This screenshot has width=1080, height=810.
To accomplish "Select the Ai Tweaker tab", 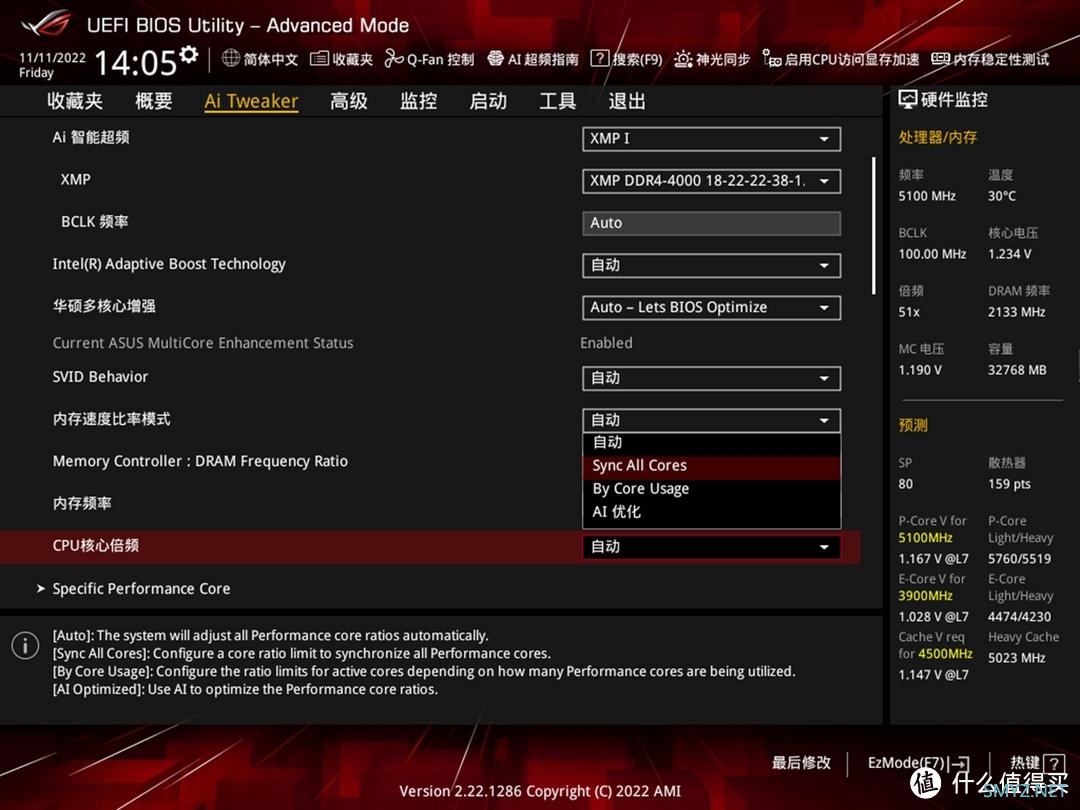I will point(251,101).
